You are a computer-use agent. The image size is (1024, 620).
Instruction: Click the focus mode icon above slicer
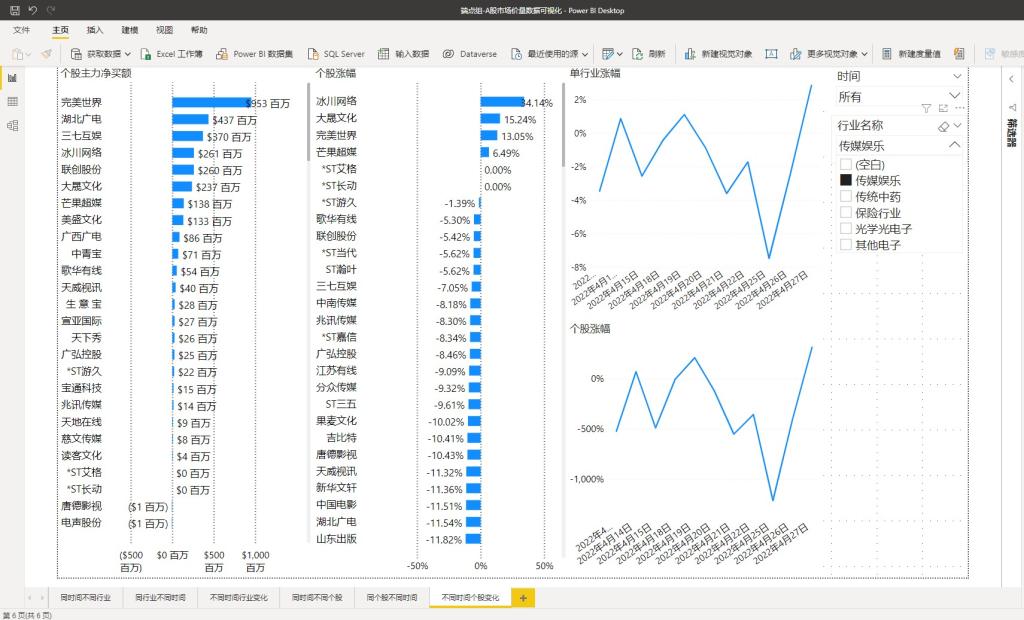pyautogui.click(x=942, y=108)
